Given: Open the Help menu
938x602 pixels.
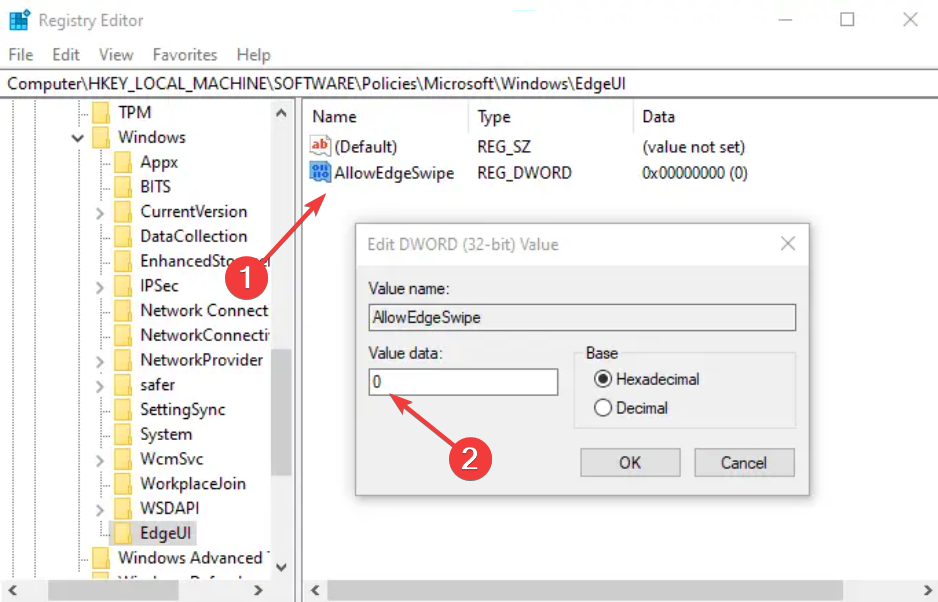Looking at the screenshot, I should click(254, 54).
